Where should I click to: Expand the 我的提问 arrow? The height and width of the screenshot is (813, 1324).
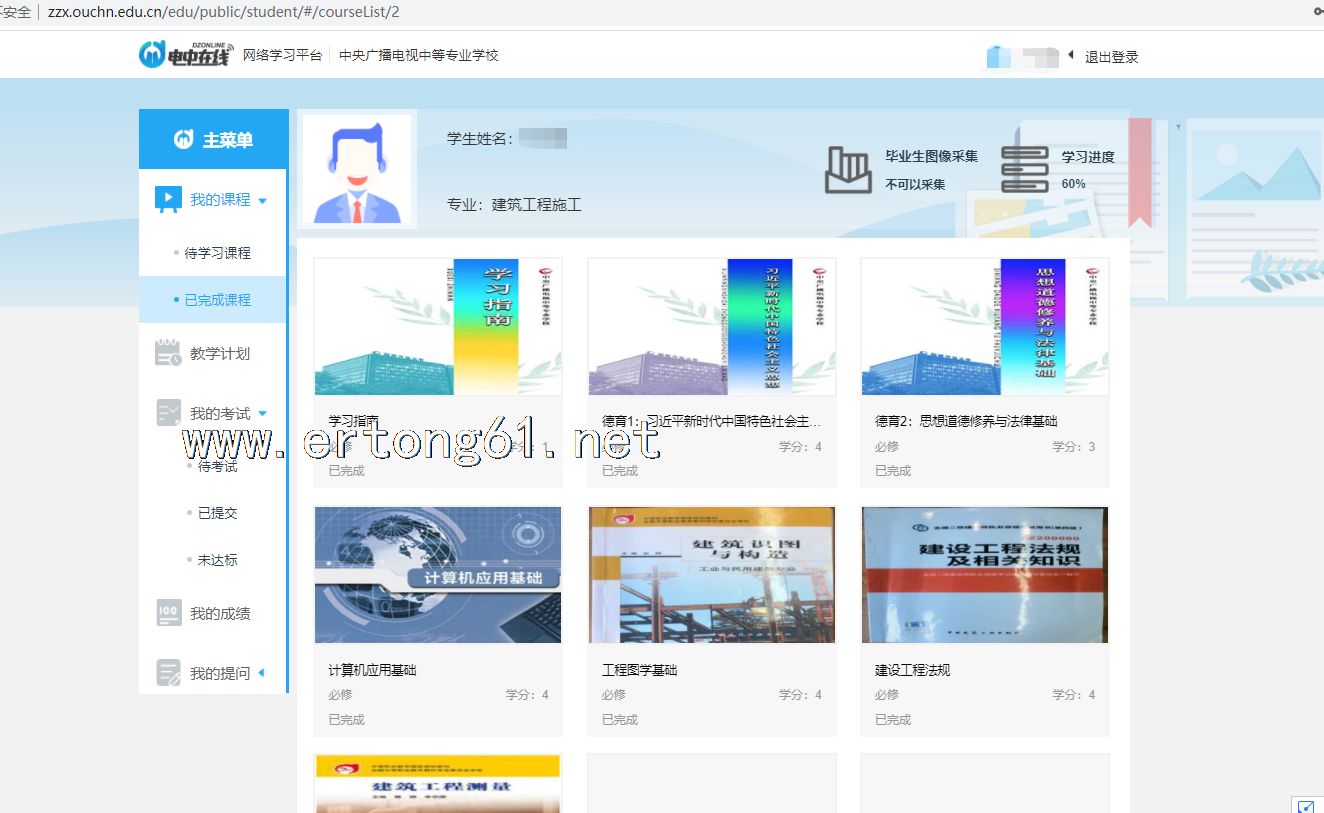tap(262, 673)
